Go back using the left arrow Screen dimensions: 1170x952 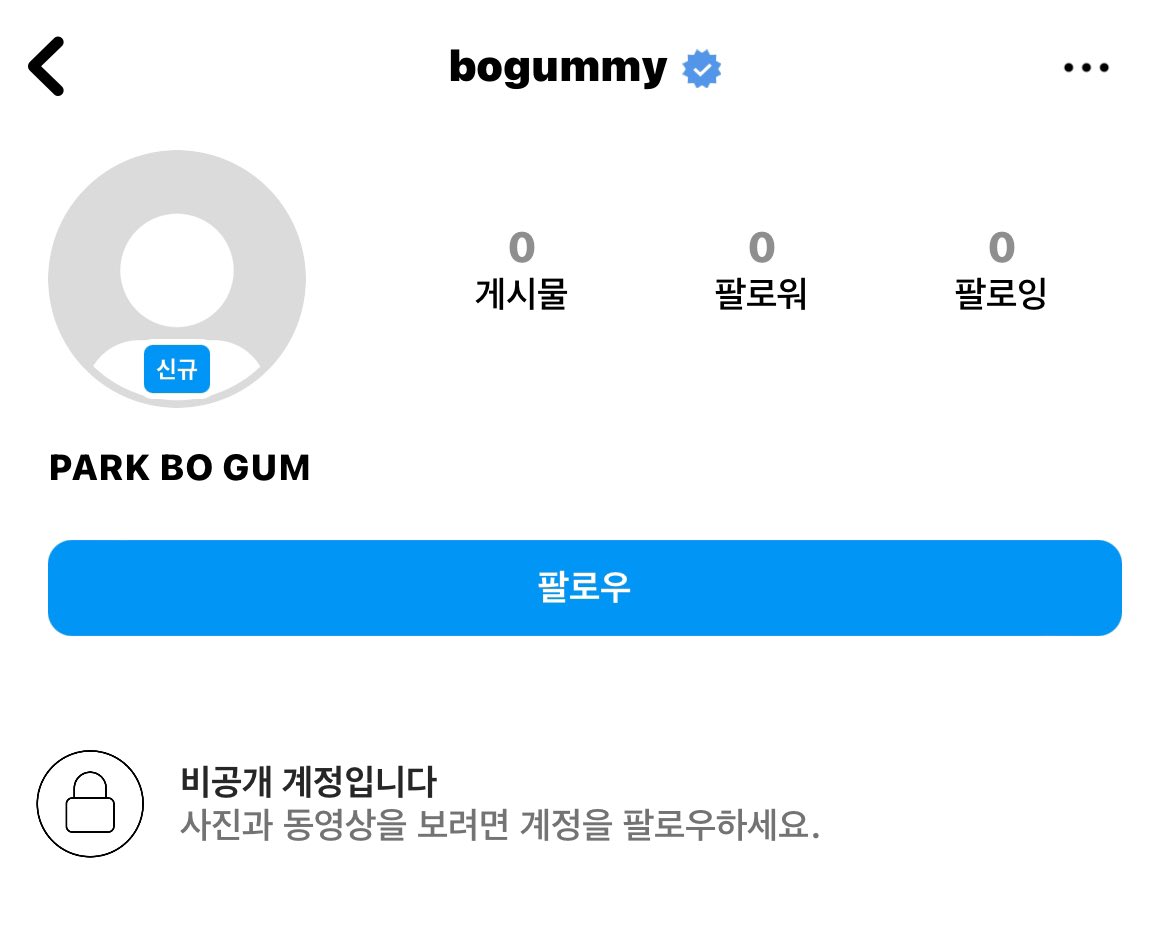(x=46, y=66)
